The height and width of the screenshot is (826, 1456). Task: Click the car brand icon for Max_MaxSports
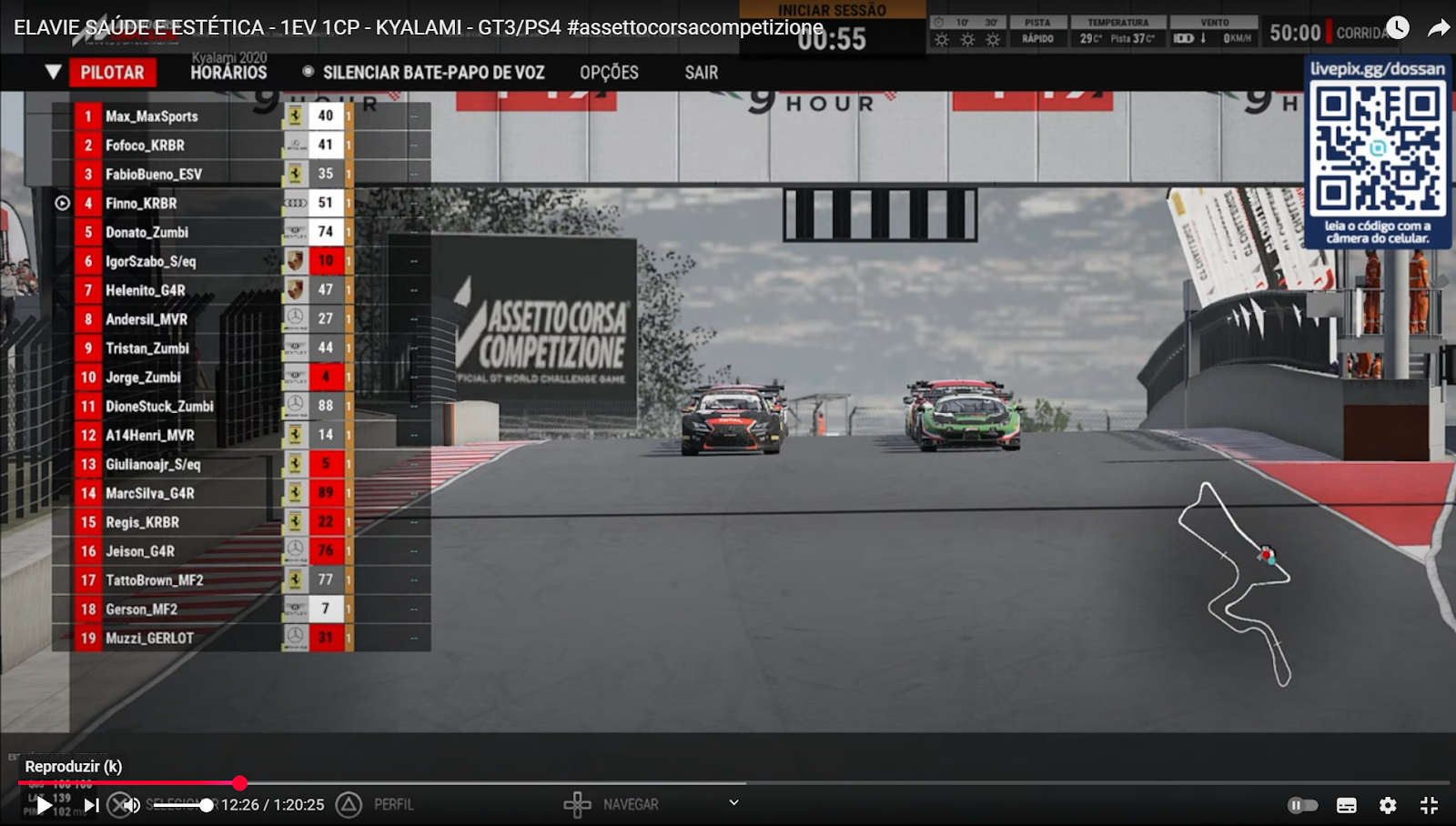pyautogui.click(x=296, y=116)
